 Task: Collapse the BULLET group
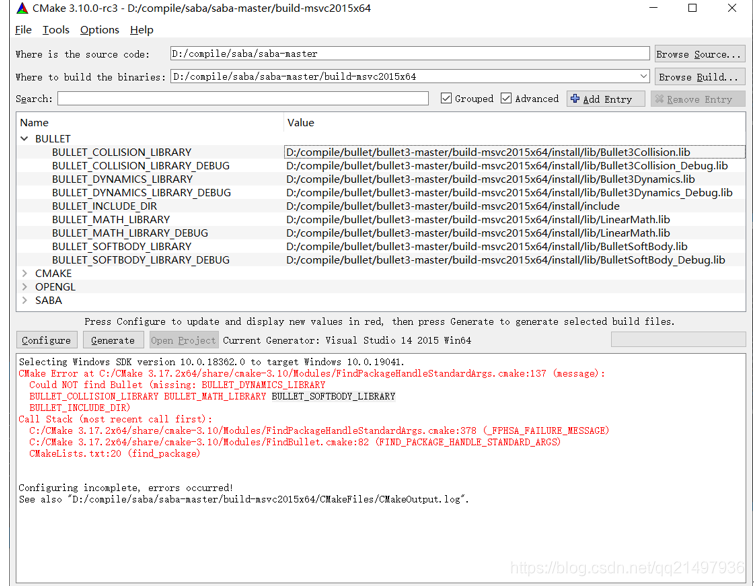(x=25, y=138)
